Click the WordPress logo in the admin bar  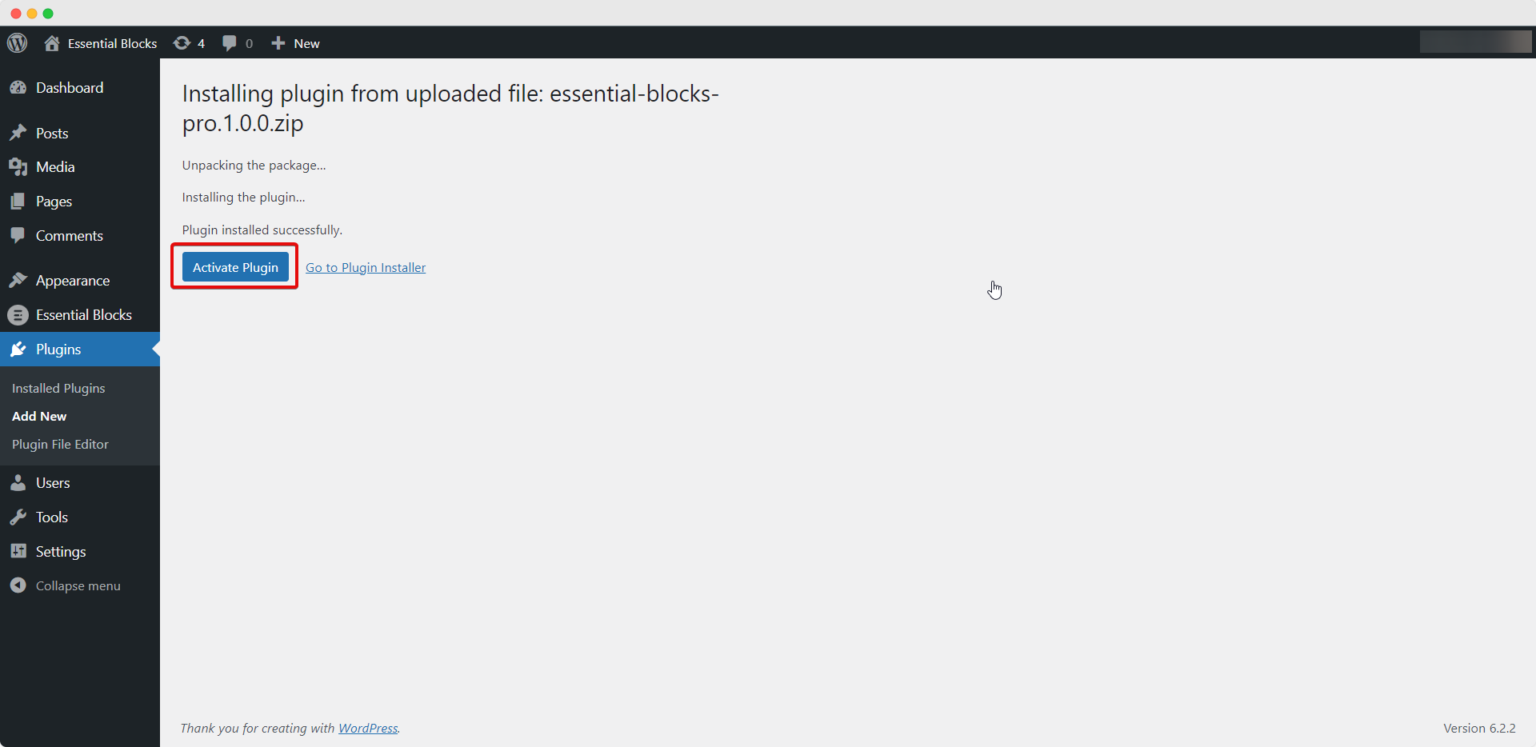16,42
